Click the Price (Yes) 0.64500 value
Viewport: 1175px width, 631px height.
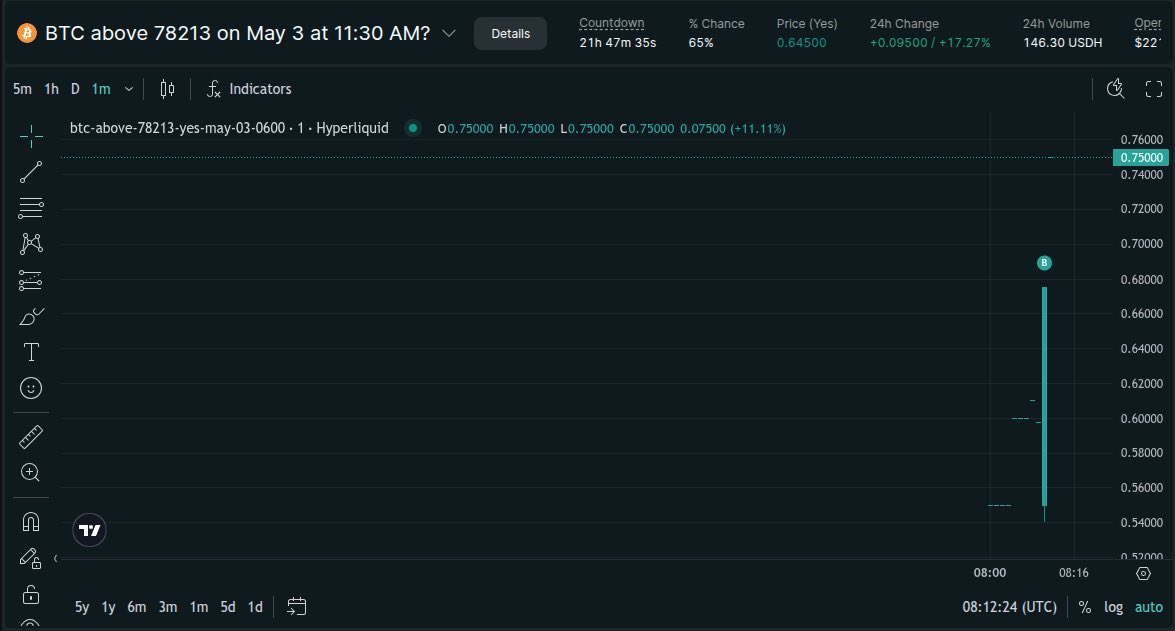coord(801,43)
